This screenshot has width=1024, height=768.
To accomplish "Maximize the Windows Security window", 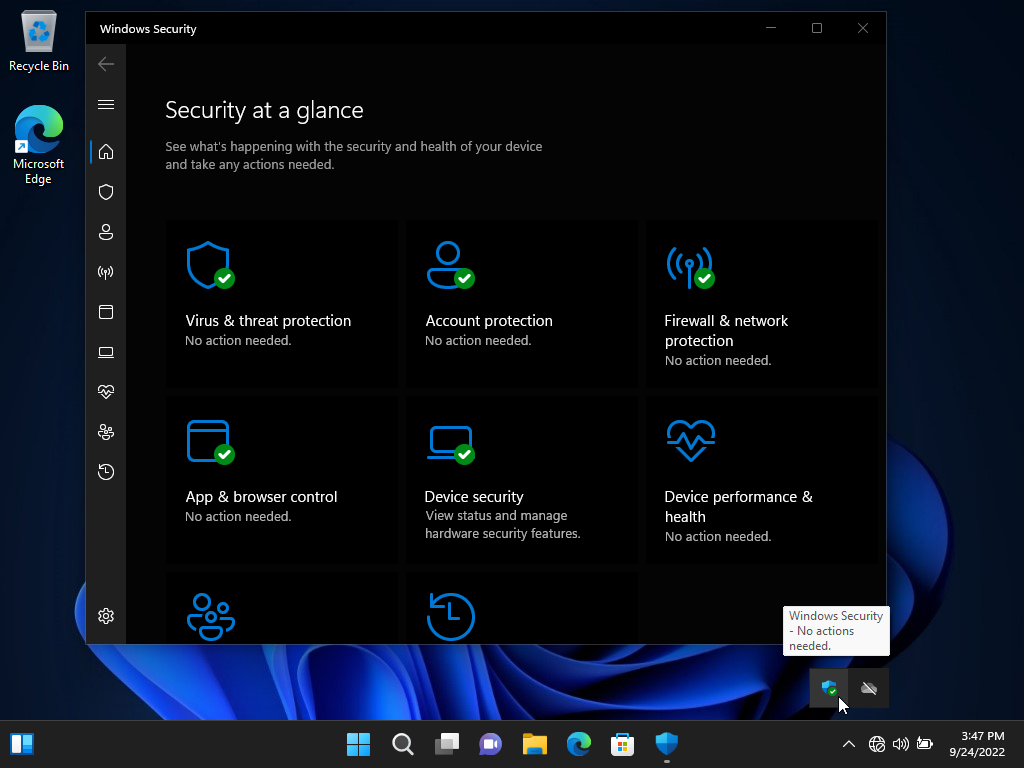I will pyautogui.click(x=817, y=28).
